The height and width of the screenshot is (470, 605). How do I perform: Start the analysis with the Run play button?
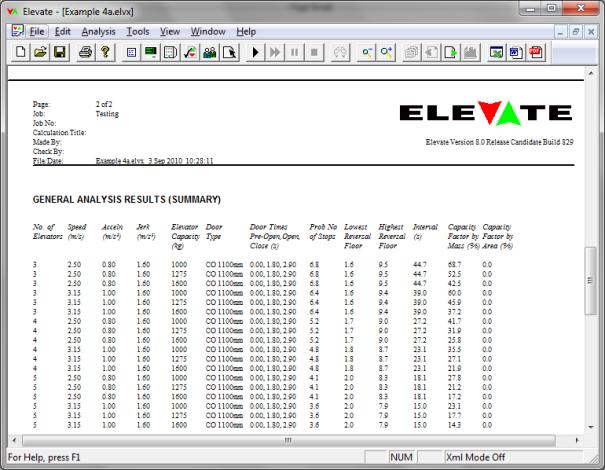255,51
